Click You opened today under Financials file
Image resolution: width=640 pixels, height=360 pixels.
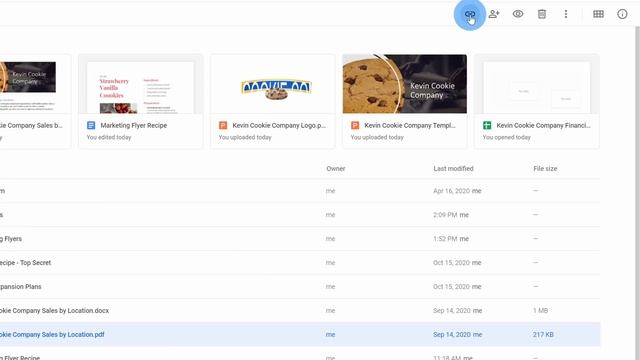tap(507, 137)
